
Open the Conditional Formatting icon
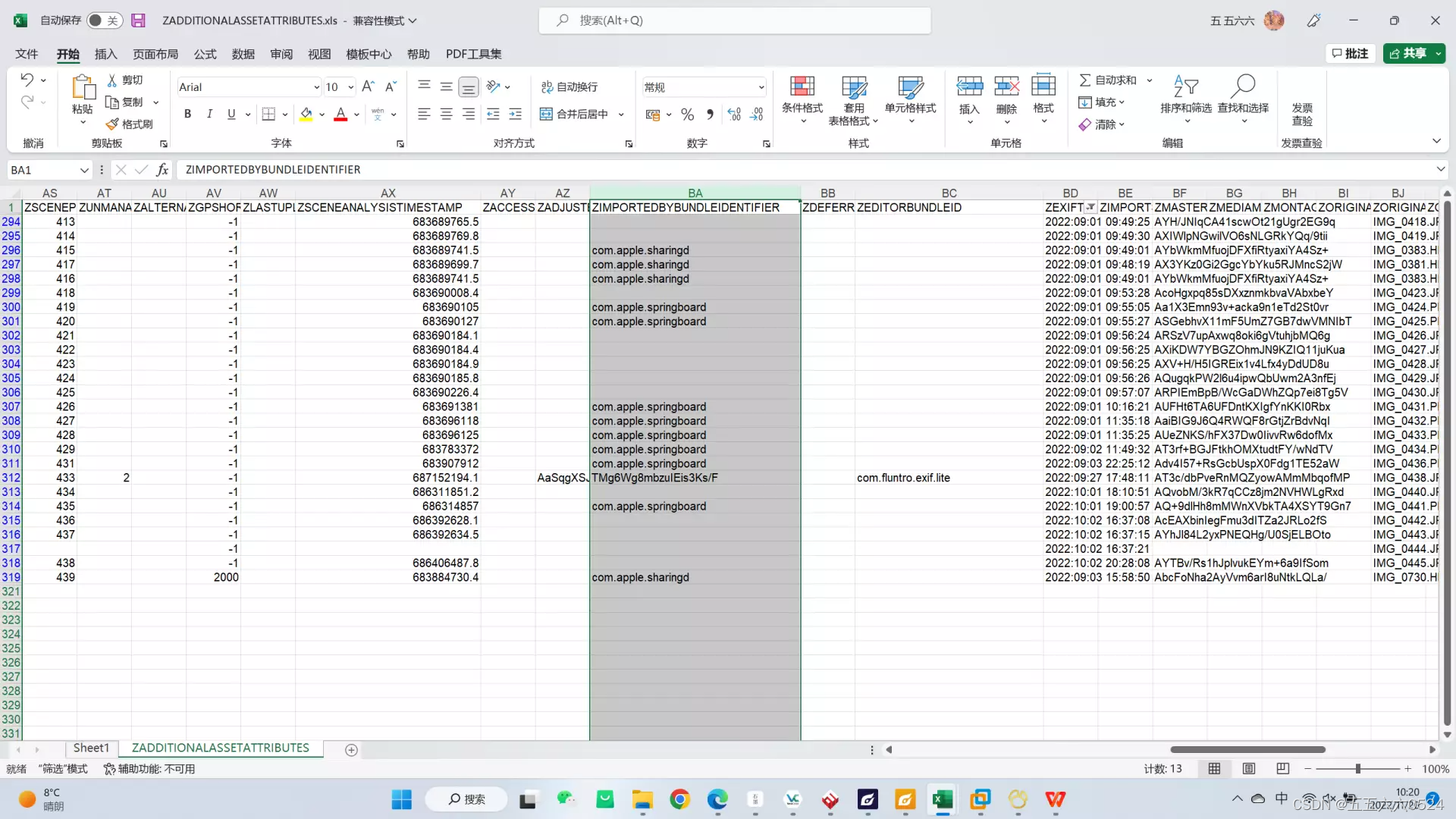(x=802, y=86)
